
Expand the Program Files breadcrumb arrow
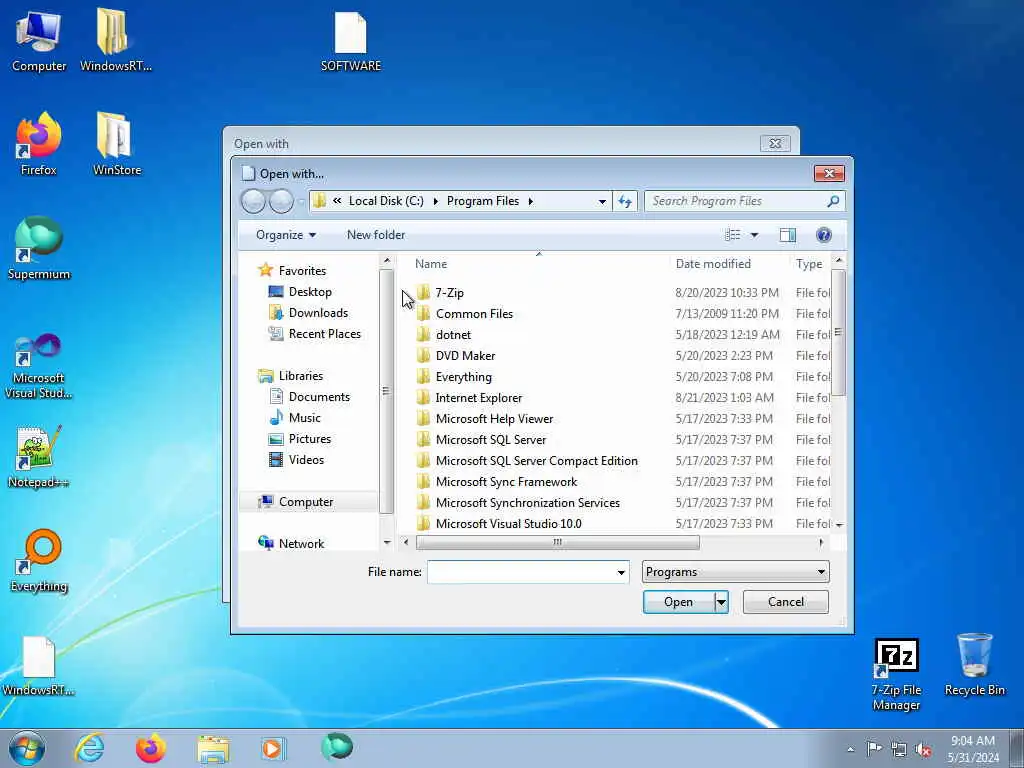click(530, 201)
